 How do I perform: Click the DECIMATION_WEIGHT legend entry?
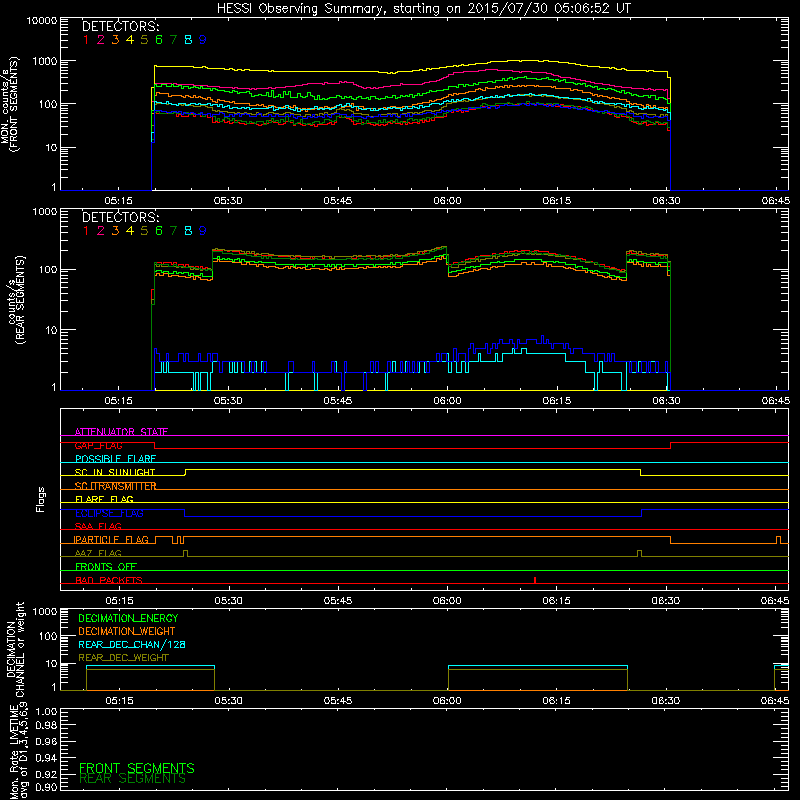(x=127, y=631)
